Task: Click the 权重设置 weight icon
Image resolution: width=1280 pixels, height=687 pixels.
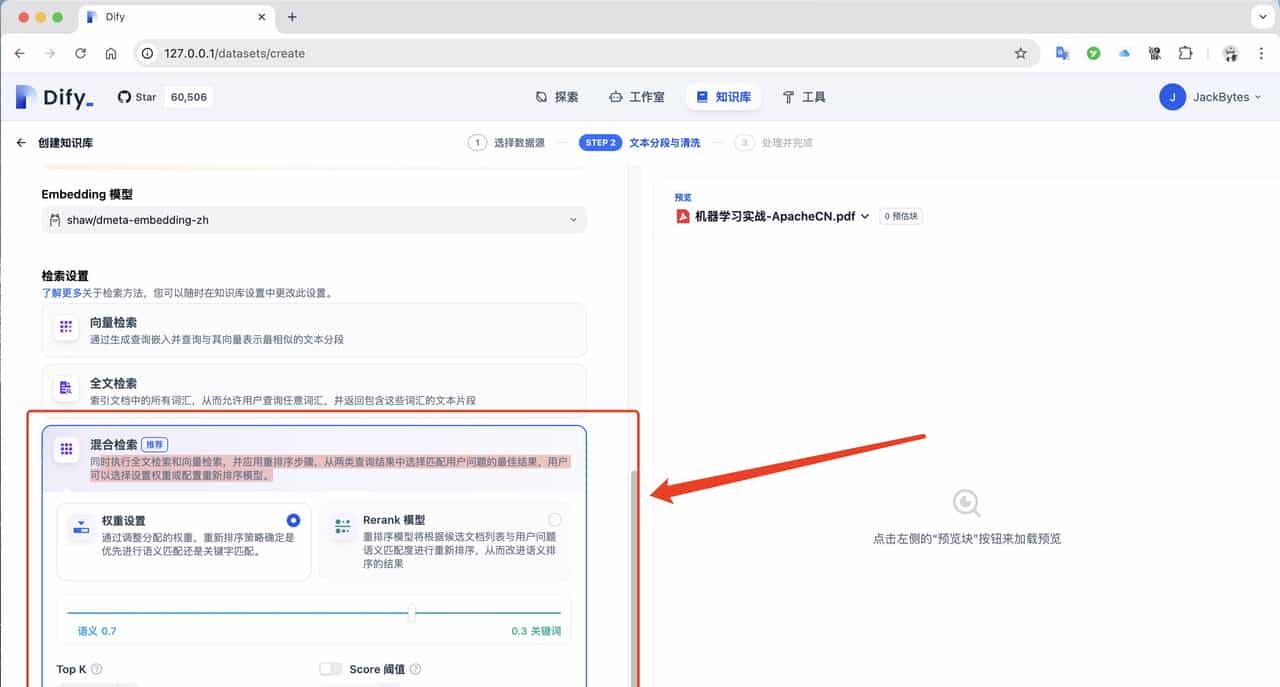Action: pyautogui.click(x=81, y=527)
